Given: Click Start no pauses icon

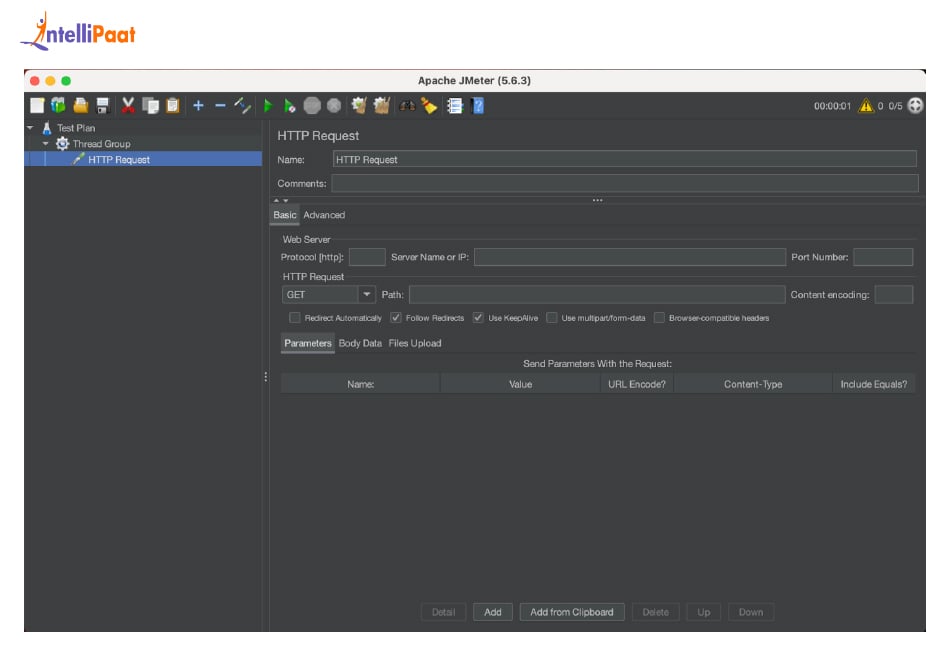Looking at the screenshot, I should [x=290, y=105].
